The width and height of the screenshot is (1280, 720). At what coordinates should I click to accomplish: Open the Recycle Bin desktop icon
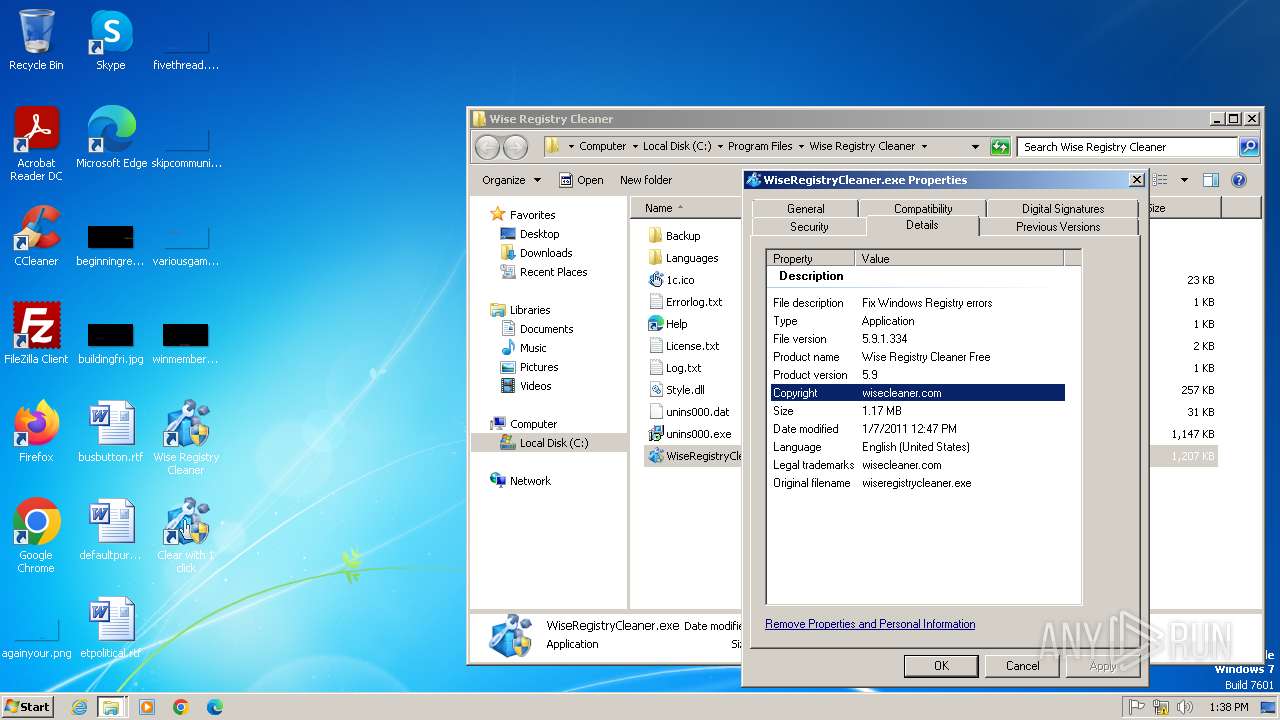coord(36,40)
